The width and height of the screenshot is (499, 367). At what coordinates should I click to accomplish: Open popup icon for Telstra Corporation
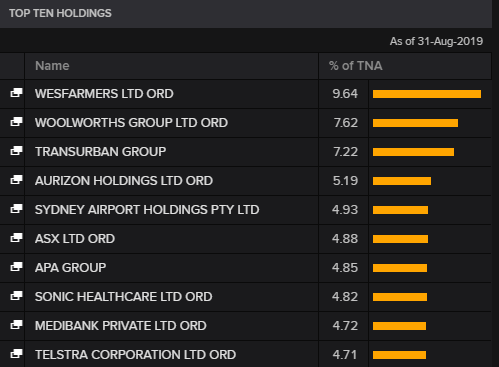click(16, 354)
